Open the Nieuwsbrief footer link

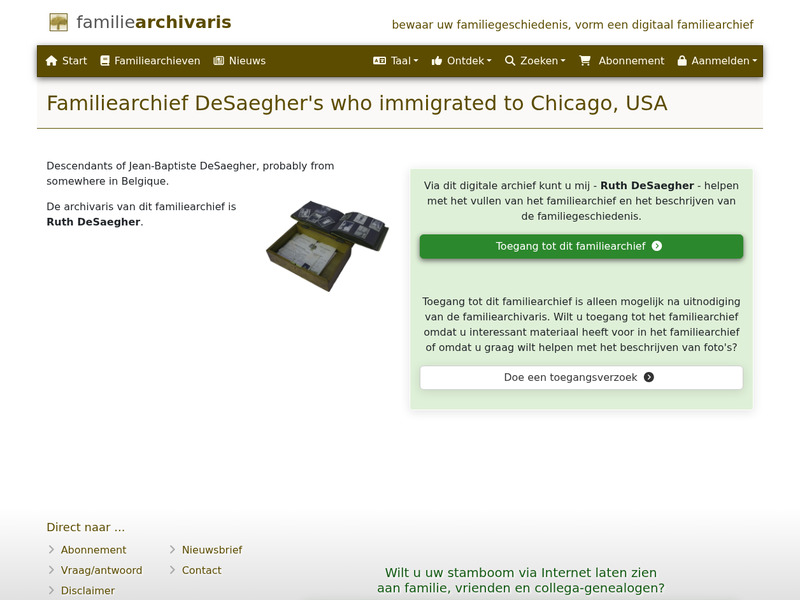click(x=212, y=549)
